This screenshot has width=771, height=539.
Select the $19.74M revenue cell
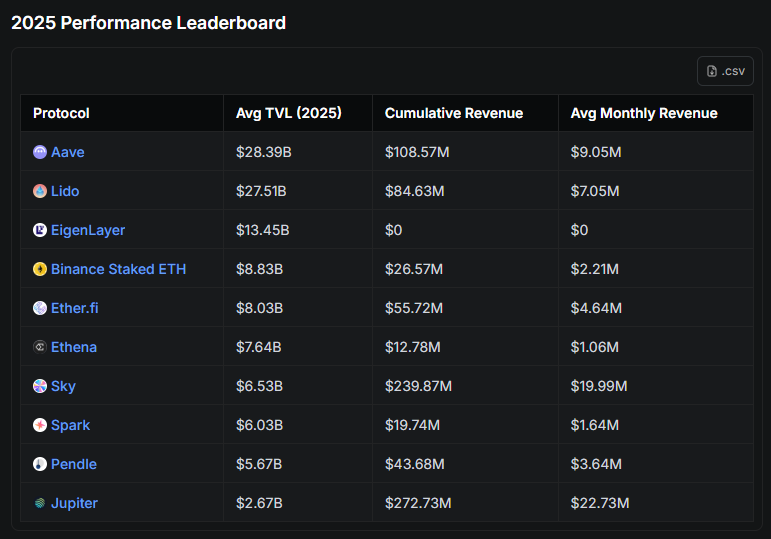465,425
